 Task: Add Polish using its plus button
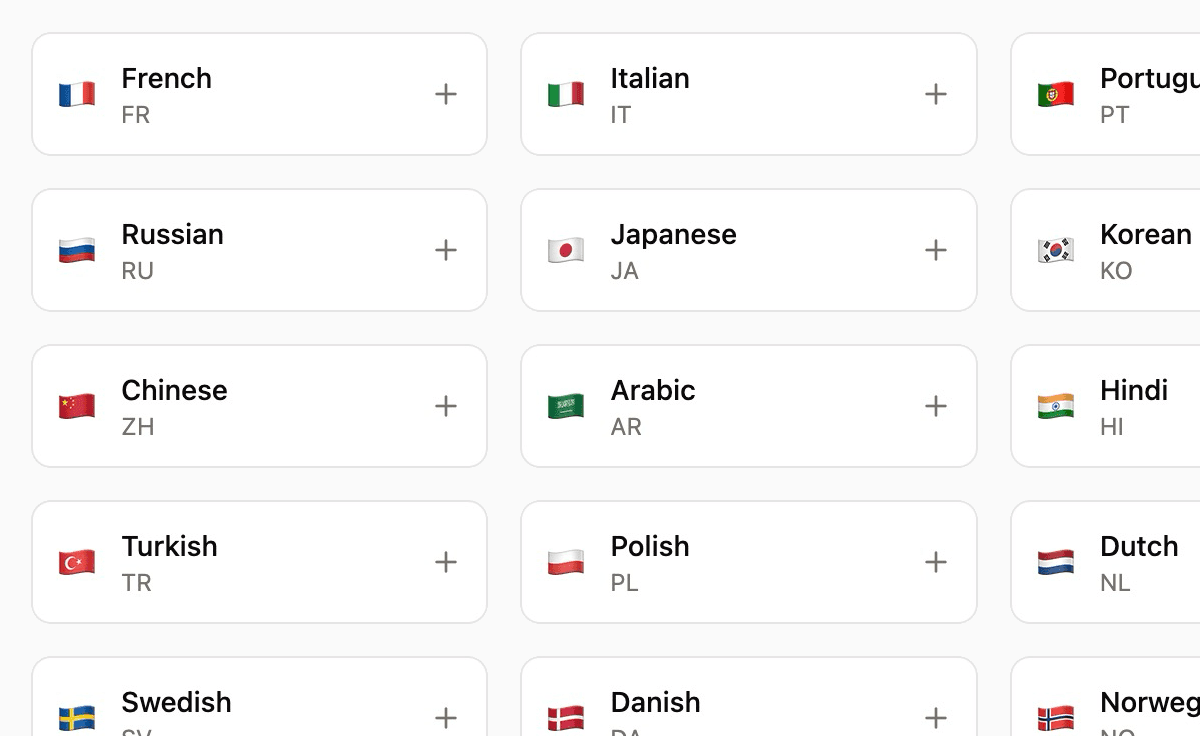point(935,561)
